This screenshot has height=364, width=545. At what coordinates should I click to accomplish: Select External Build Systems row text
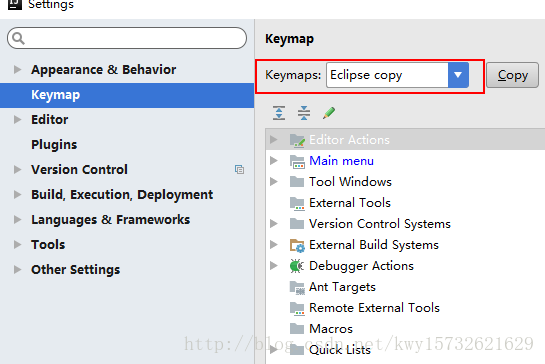click(x=374, y=245)
